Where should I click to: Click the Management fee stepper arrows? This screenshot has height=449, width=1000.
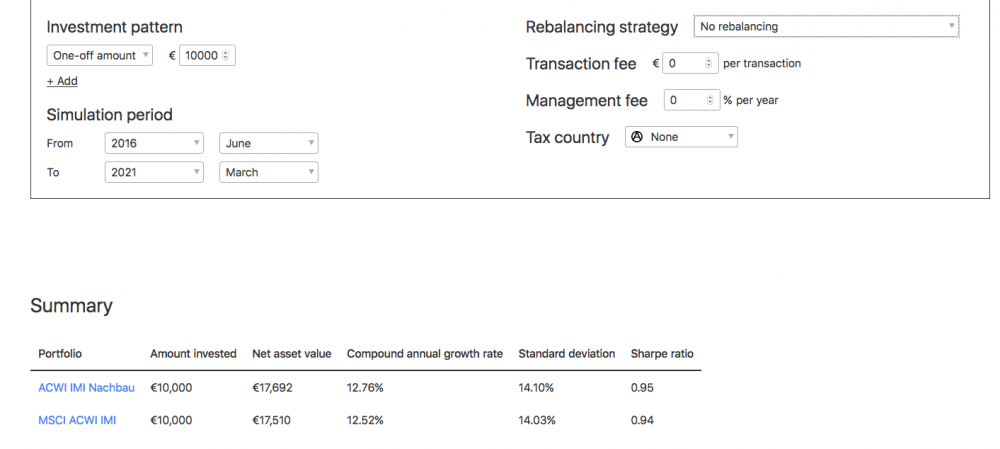[710, 100]
